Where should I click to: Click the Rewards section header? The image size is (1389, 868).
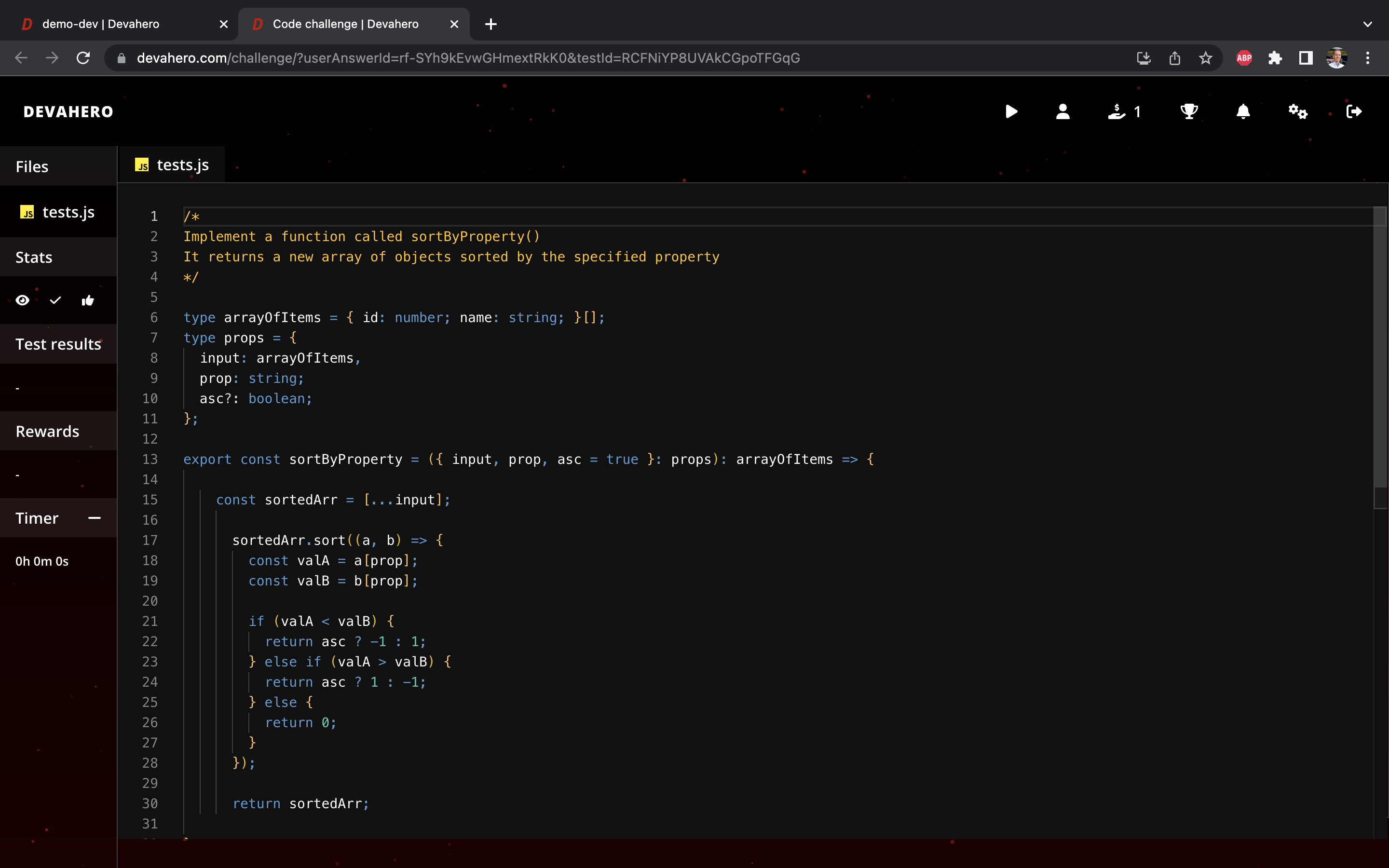pos(58,431)
